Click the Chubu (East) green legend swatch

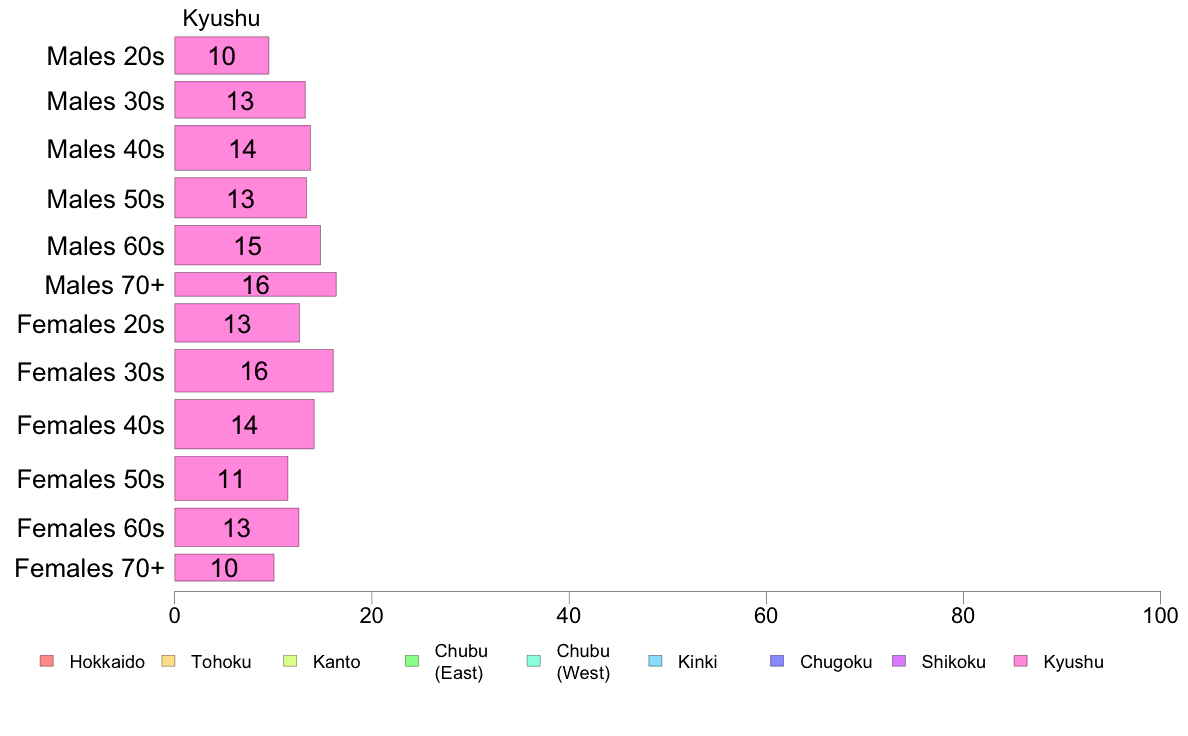(412, 661)
